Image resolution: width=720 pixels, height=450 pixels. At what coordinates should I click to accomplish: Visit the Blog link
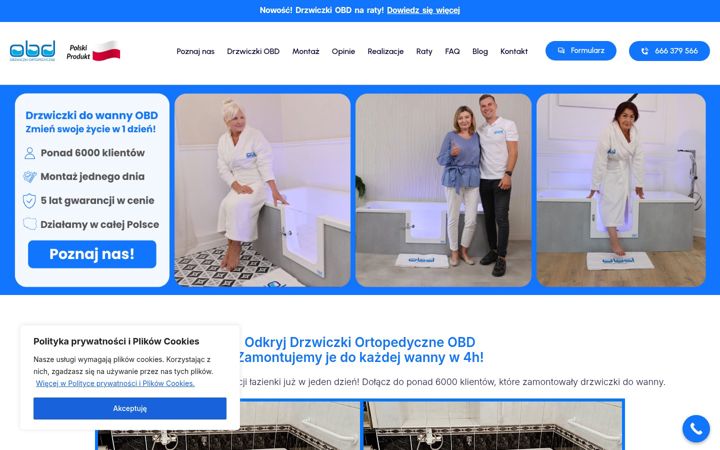(480, 51)
